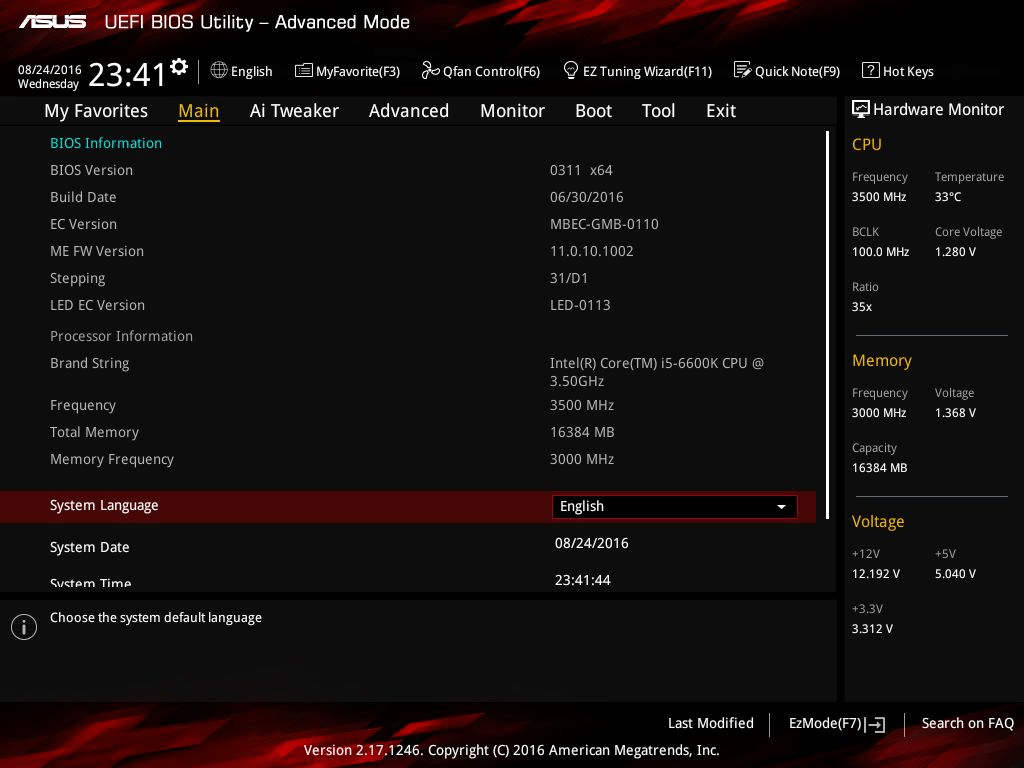Select the Boot tab
Screen dimensions: 1024x768
593,111
